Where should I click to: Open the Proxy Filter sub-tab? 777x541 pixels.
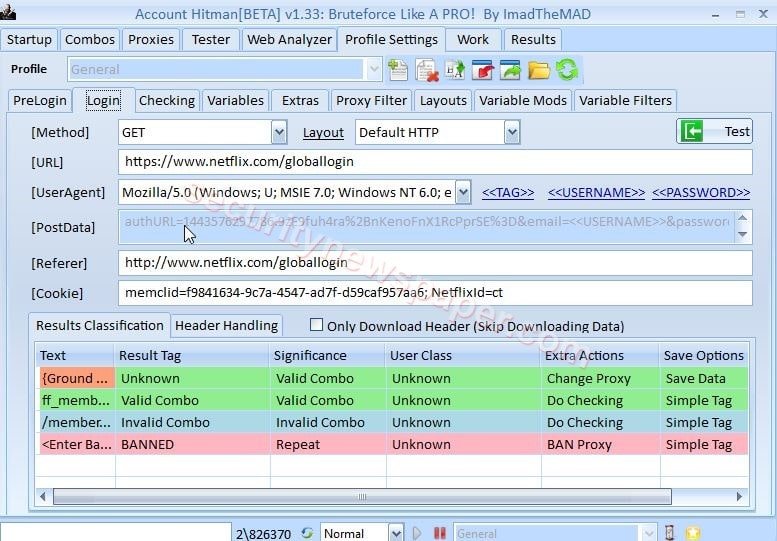tap(371, 101)
